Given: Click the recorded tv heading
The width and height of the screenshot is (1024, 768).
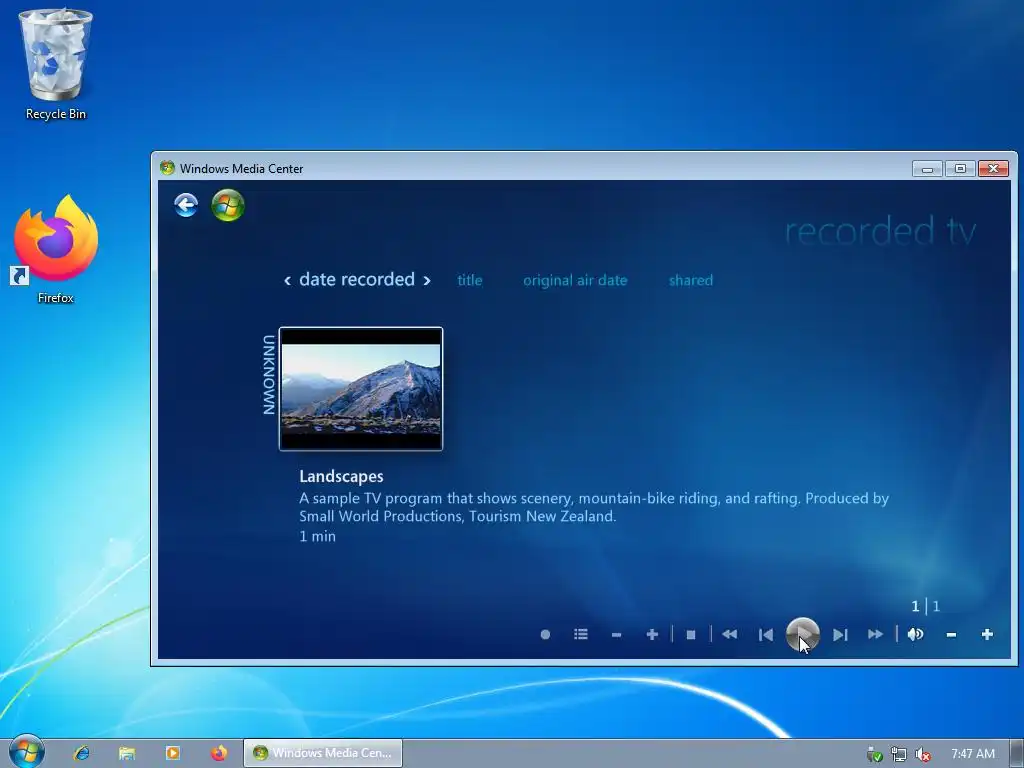Looking at the screenshot, I should pyautogui.click(x=880, y=231).
